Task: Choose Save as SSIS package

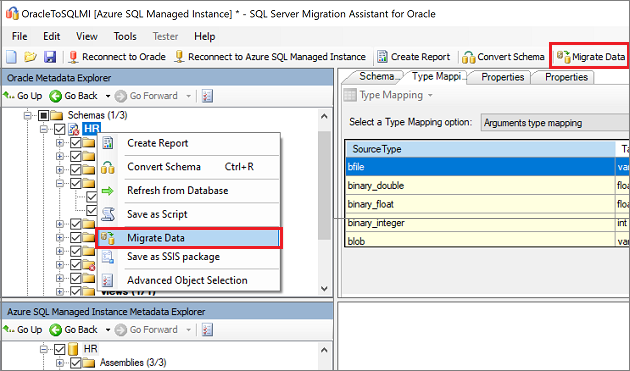Action: point(188,256)
